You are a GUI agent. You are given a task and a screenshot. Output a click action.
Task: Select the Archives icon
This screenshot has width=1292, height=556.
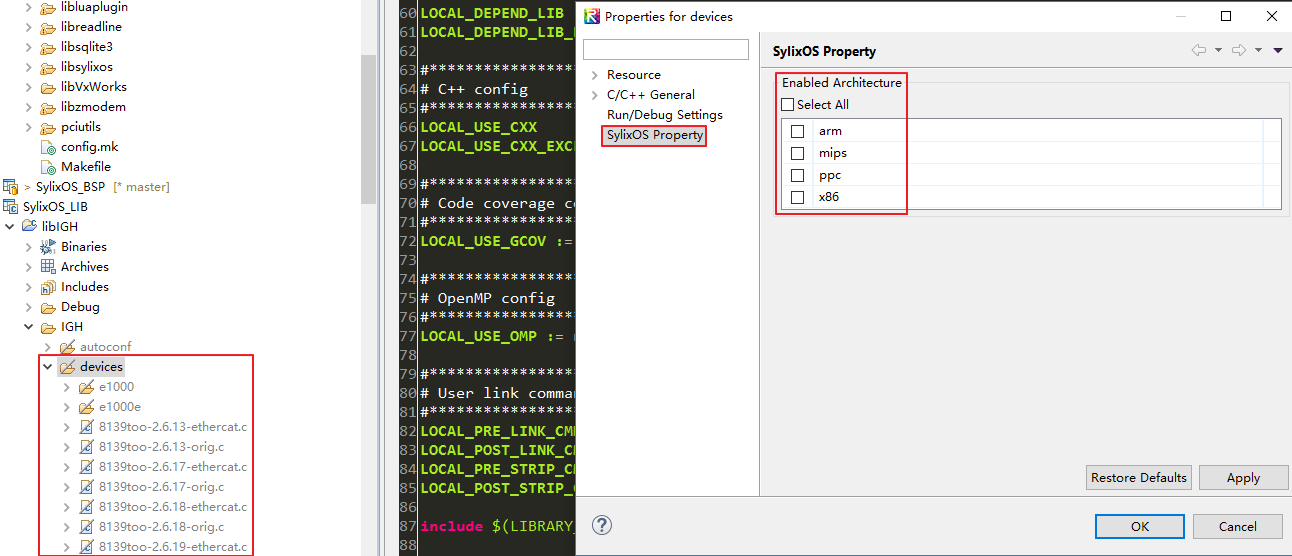(x=48, y=267)
